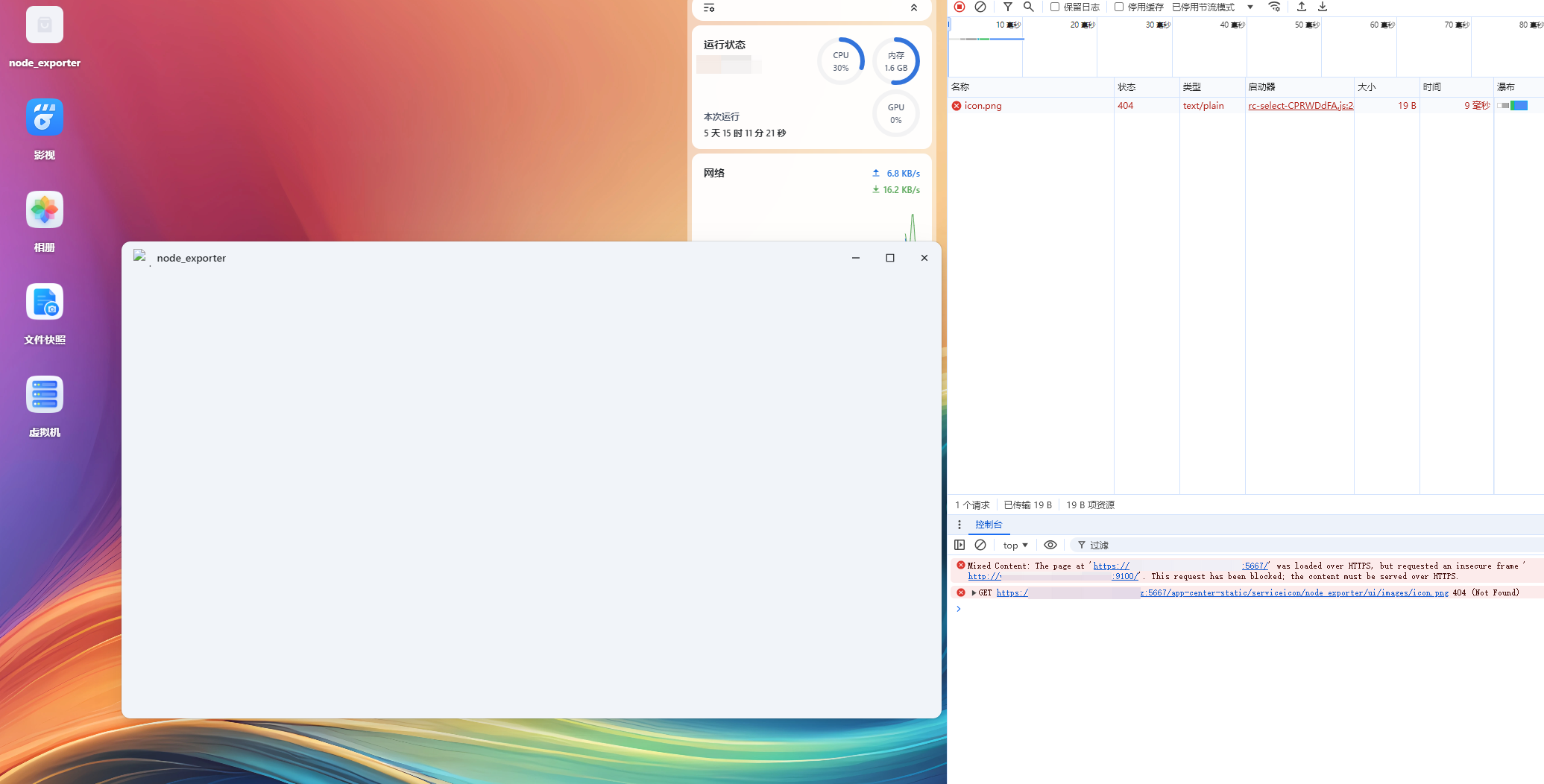Screen dimensions: 1544x784
Task: Open the network search magnifier
Action: coord(1029,7)
